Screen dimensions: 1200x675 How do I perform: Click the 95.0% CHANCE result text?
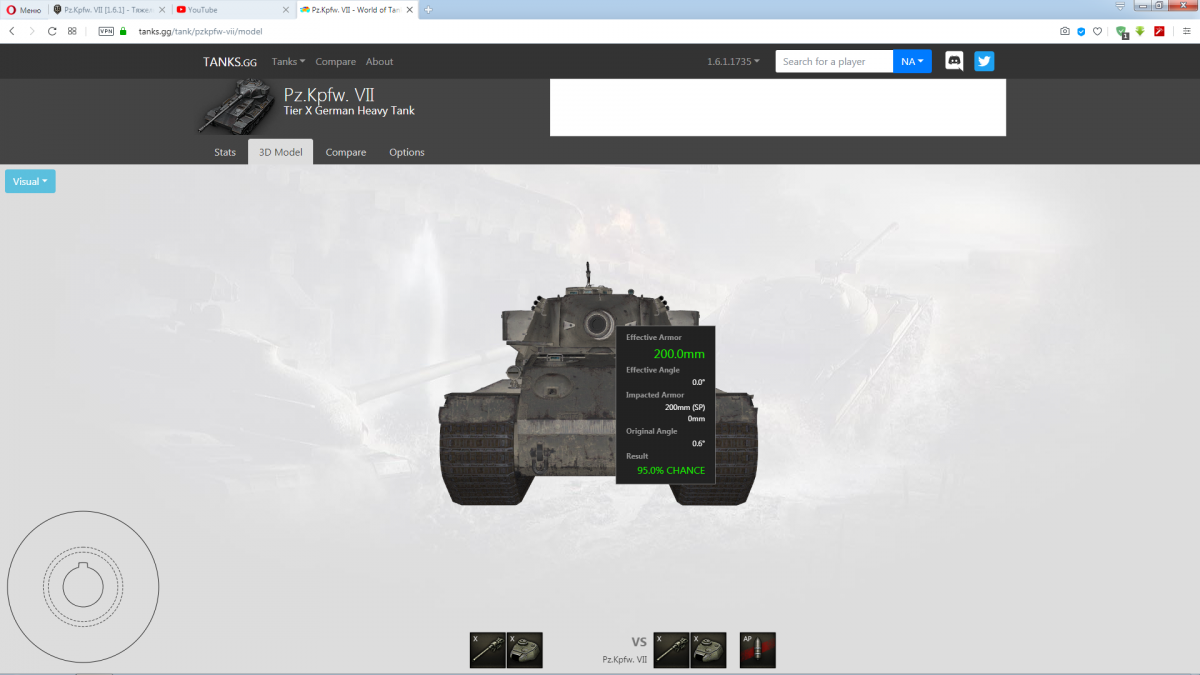coord(671,470)
